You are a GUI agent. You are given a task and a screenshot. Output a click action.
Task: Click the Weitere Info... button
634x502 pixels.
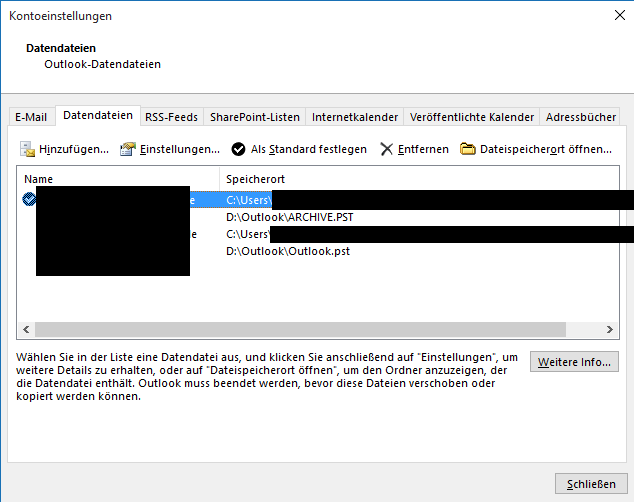pyautogui.click(x=574, y=362)
